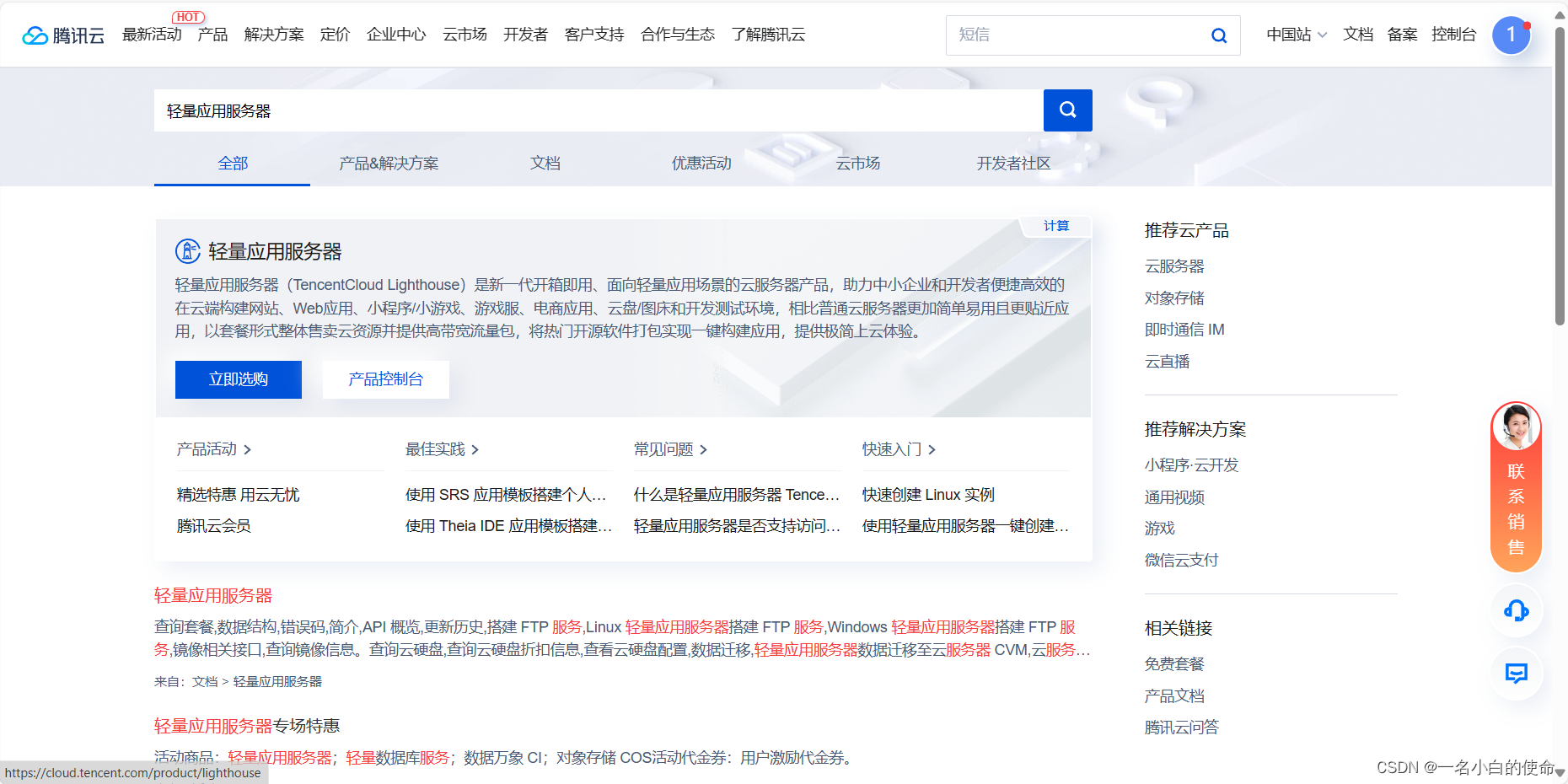
Task: Click the magnifier icon in top search box
Action: (1219, 35)
